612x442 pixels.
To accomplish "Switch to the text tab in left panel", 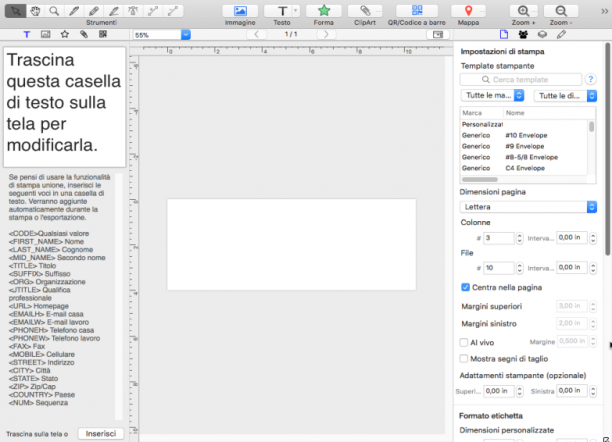I will click(27, 34).
